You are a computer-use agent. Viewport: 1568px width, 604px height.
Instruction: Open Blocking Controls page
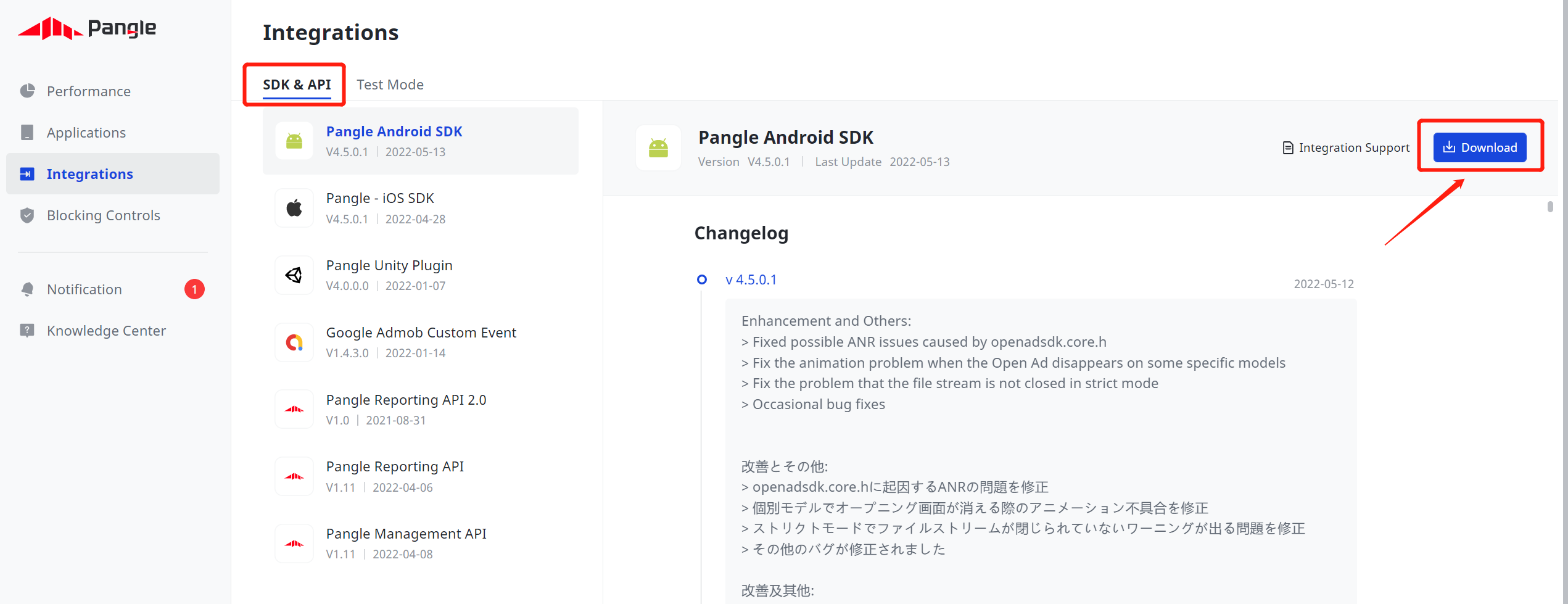103,215
